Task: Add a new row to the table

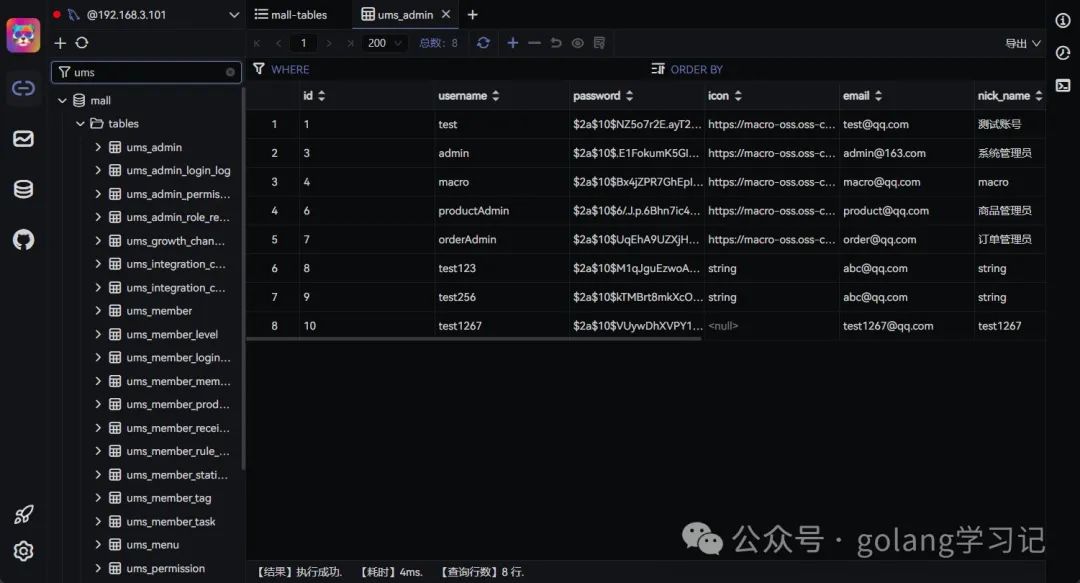Action: [512, 43]
